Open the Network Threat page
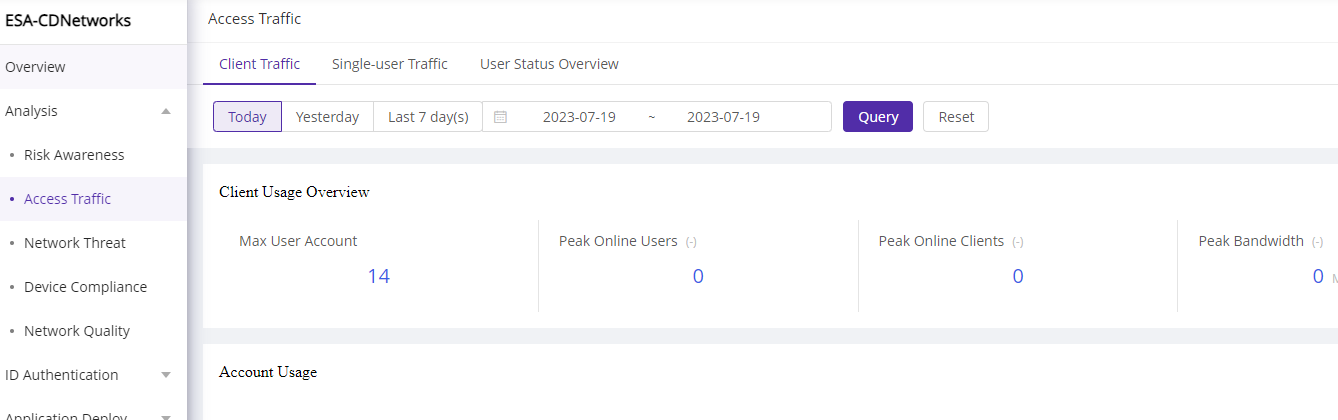Screen dimensions: 1338x420 coord(75,243)
